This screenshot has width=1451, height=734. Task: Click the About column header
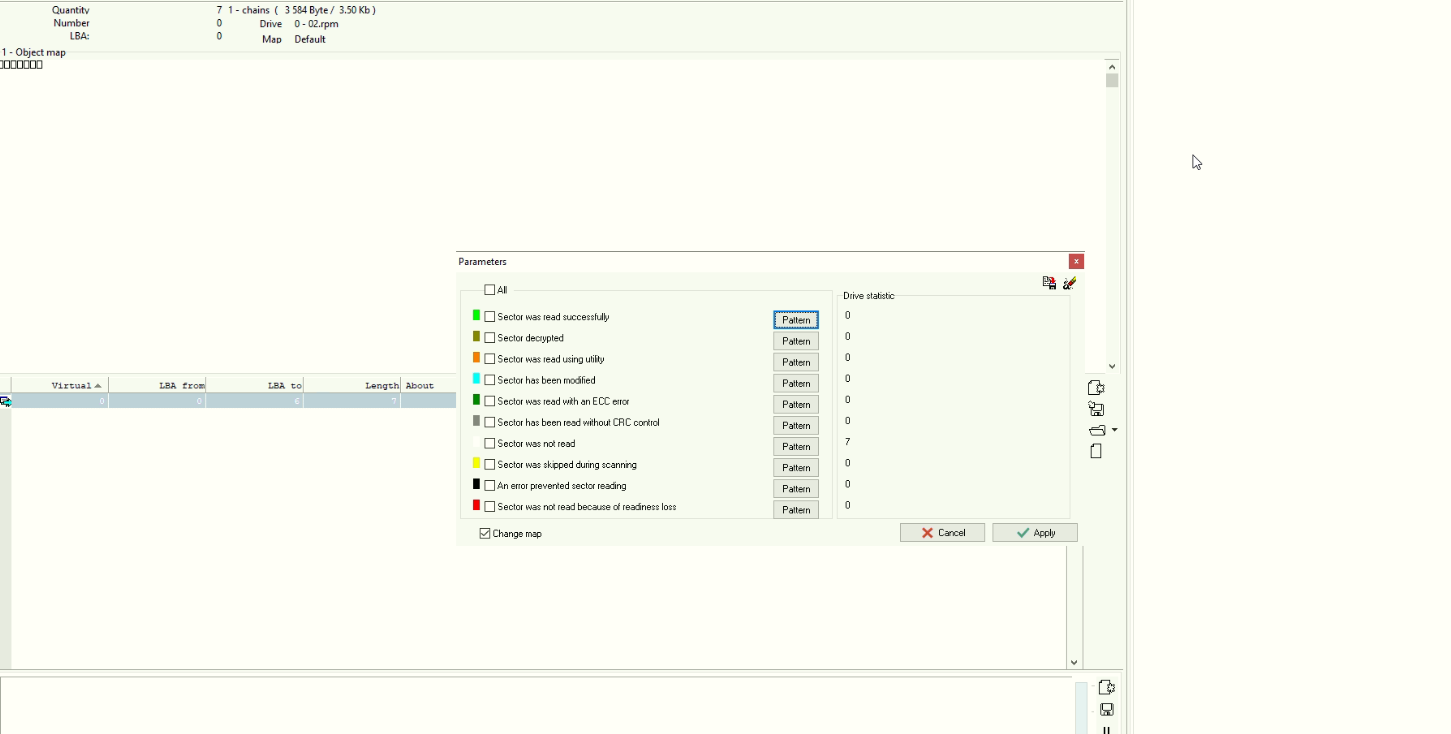428,385
